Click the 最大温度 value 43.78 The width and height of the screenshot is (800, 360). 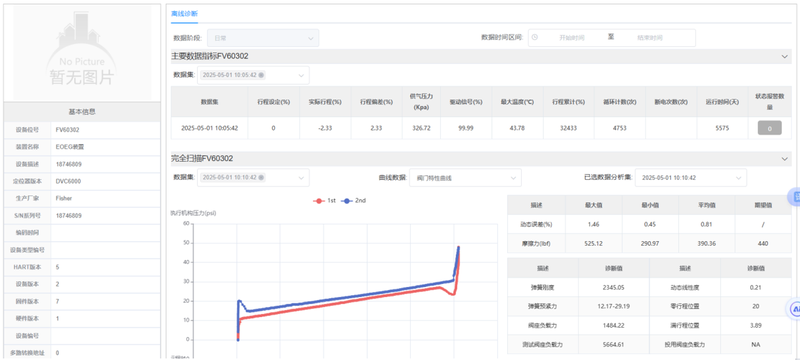coord(517,128)
